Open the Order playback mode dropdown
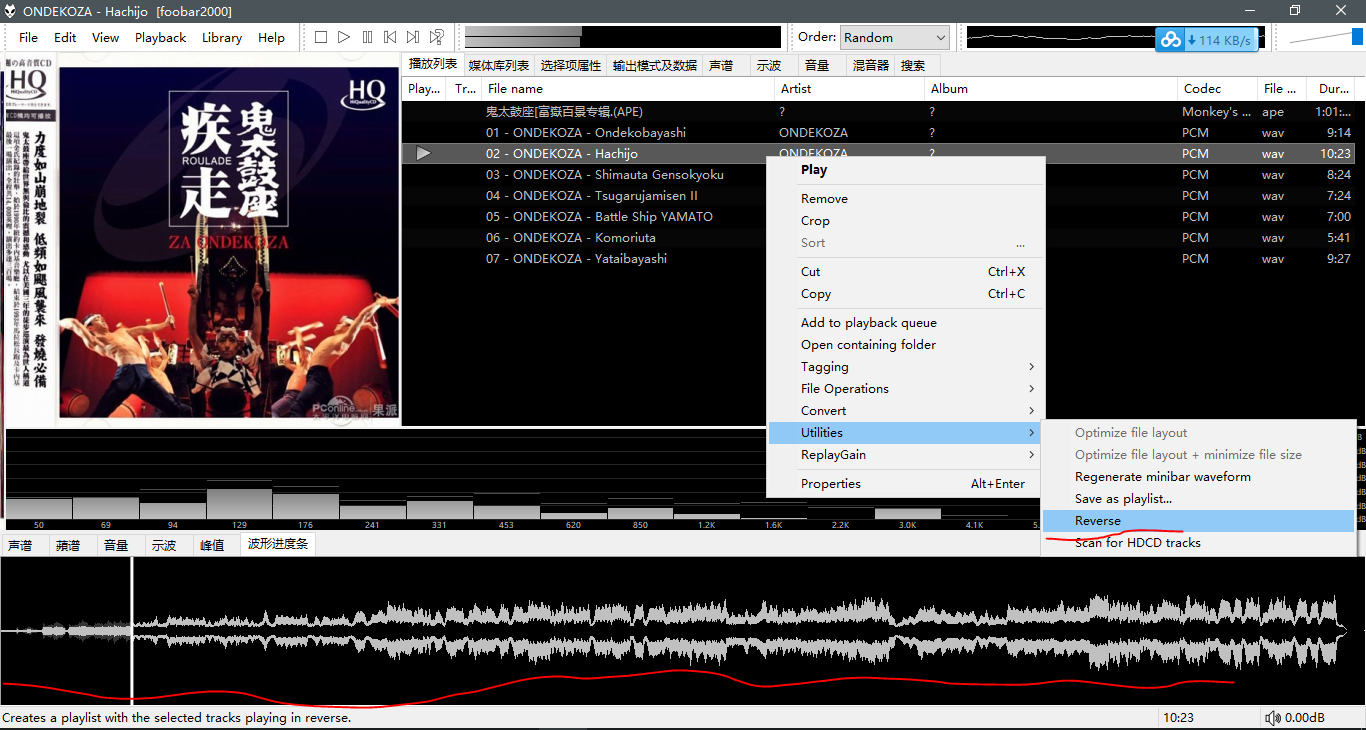The image size is (1366, 730). click(895, 37)
